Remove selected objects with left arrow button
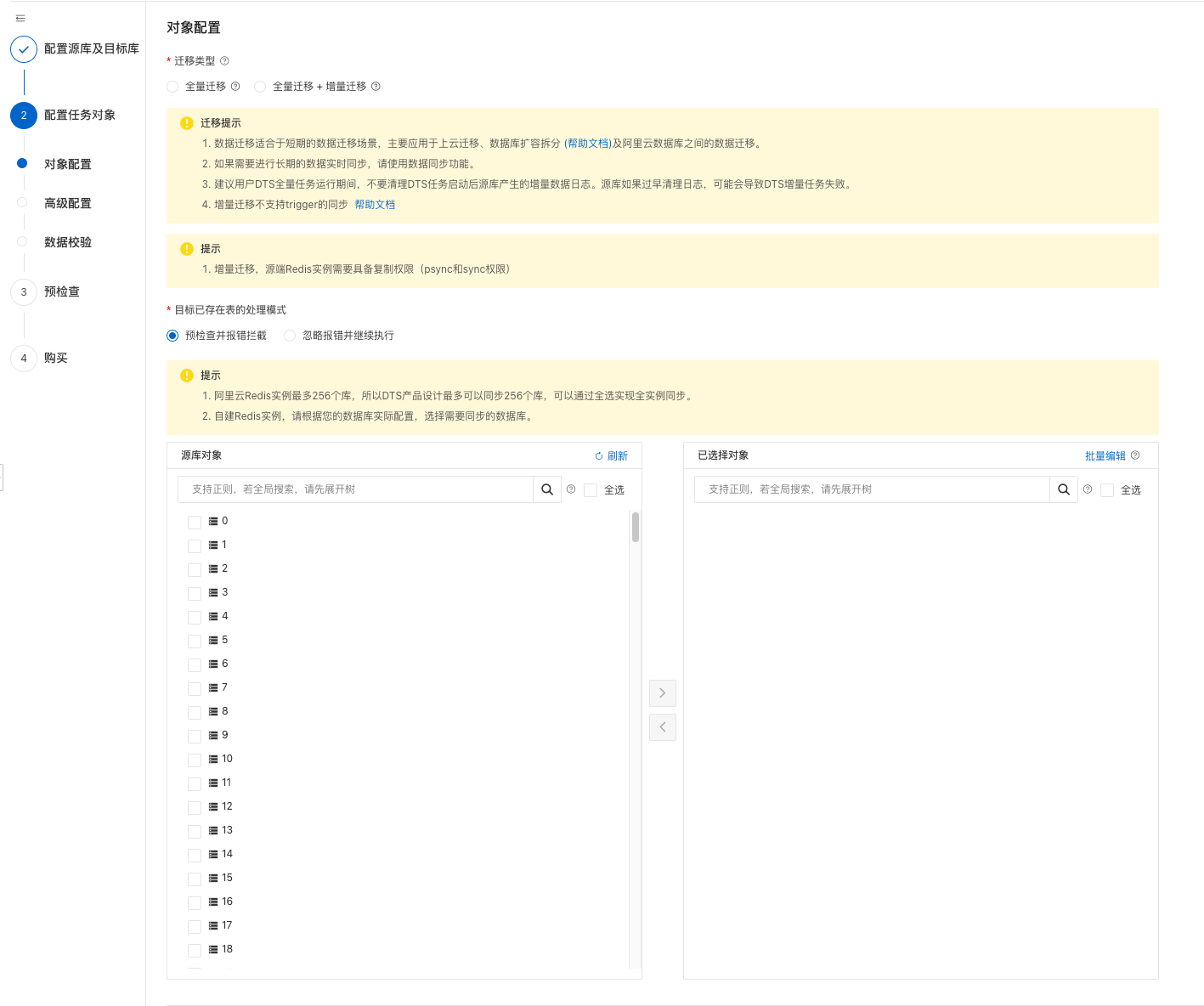 pyautogui.click(x=663, y=727)
